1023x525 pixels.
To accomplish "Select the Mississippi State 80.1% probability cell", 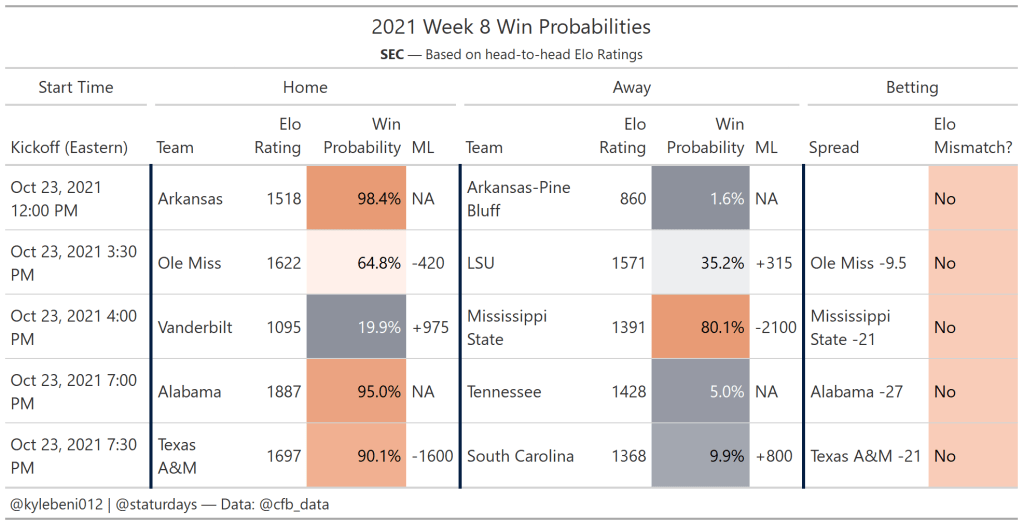I will click(699, 327).
